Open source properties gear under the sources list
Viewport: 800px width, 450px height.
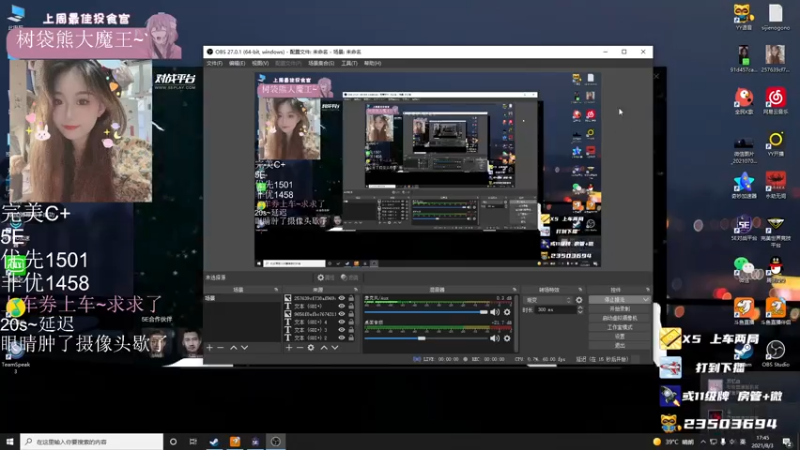coord(311,347)
